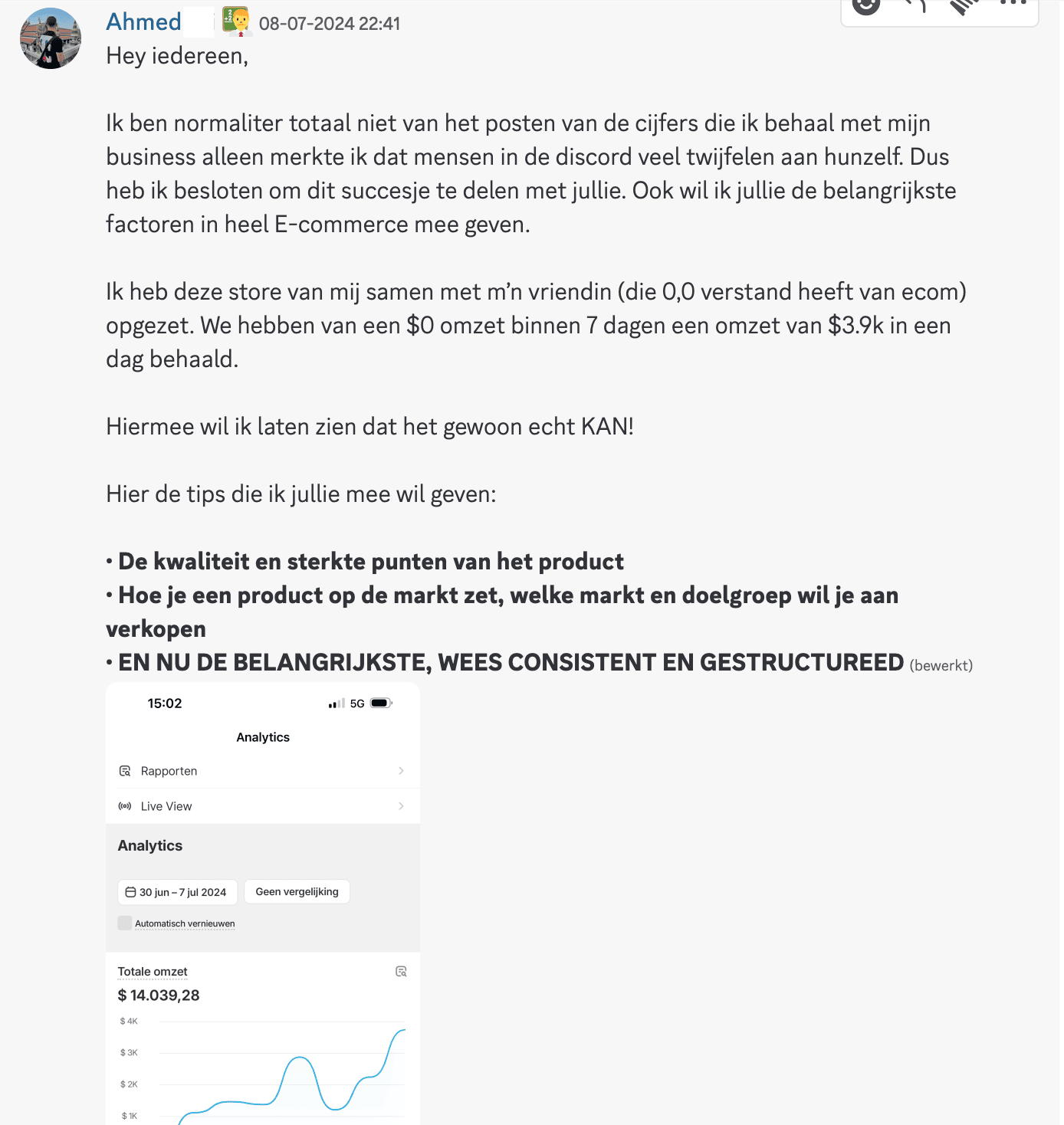Image resolution: width=1064 pixels, height=1125 pixels.
Task: Click the role badge emoji beside Ahmed
Action: pos(237,21)
